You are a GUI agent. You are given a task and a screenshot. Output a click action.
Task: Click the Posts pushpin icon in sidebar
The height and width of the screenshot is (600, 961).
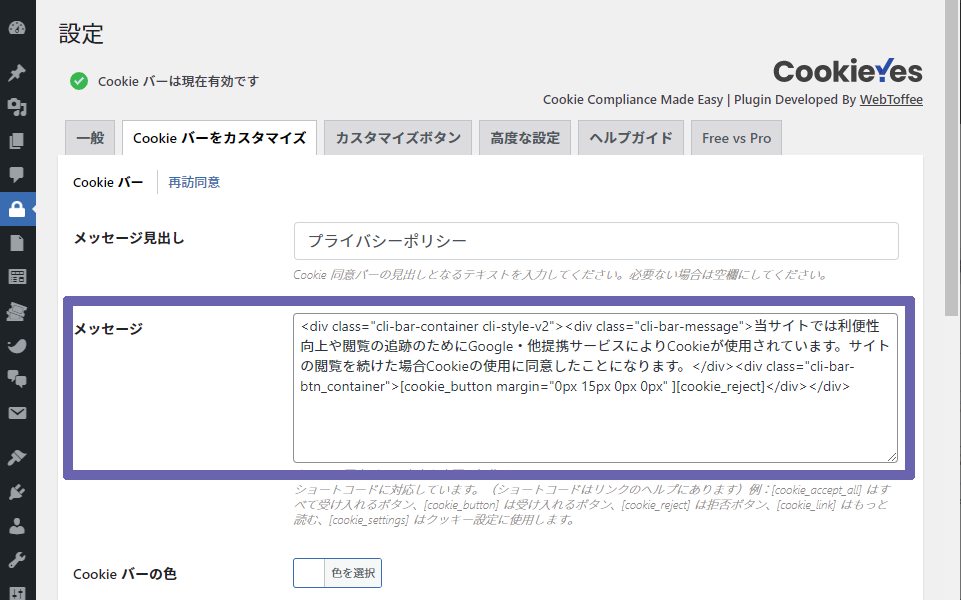17,73
